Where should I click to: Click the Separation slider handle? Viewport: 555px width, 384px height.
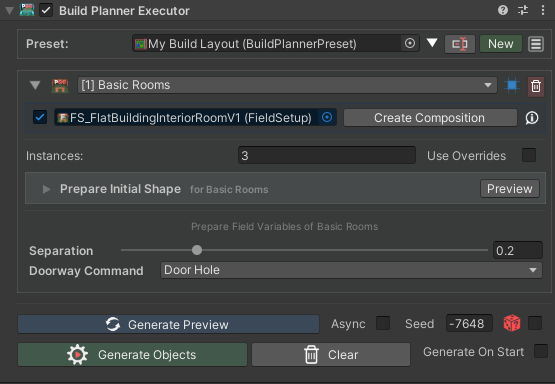pos(197,250)
